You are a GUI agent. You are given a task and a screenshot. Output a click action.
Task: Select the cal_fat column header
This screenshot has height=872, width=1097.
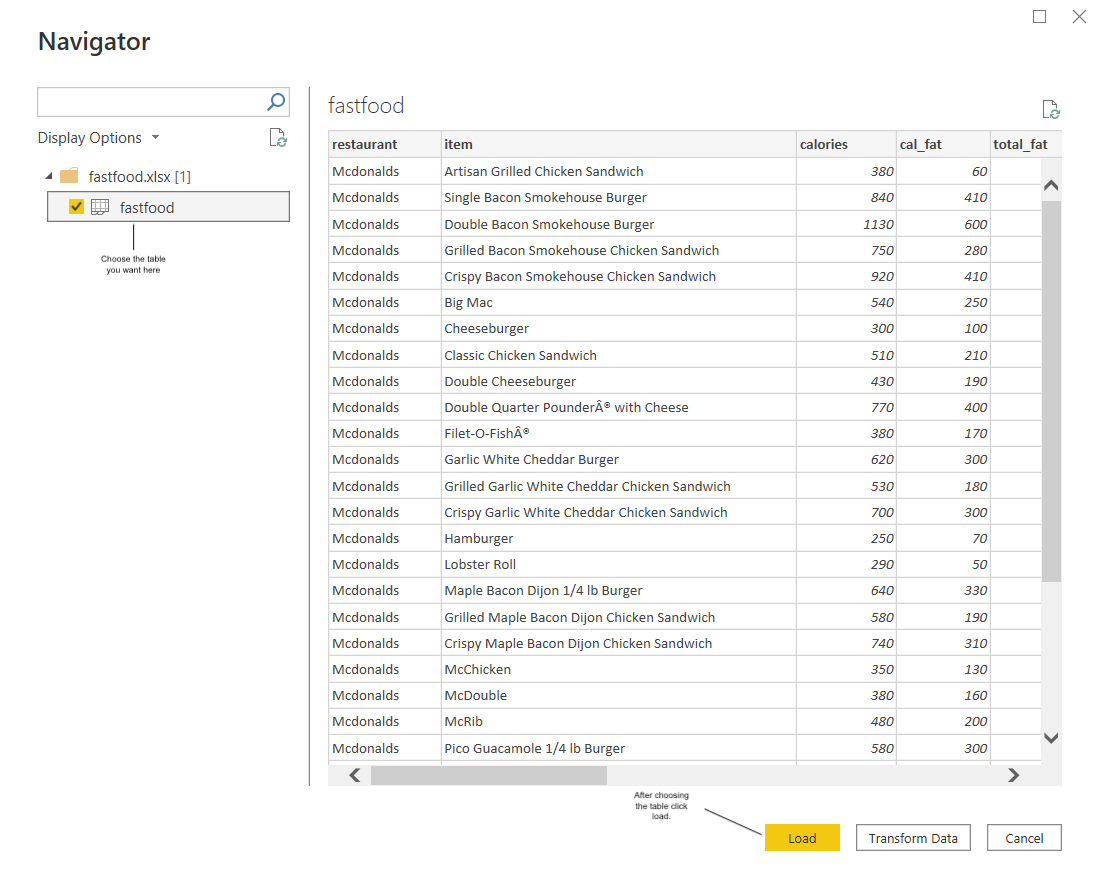(943, 144)
